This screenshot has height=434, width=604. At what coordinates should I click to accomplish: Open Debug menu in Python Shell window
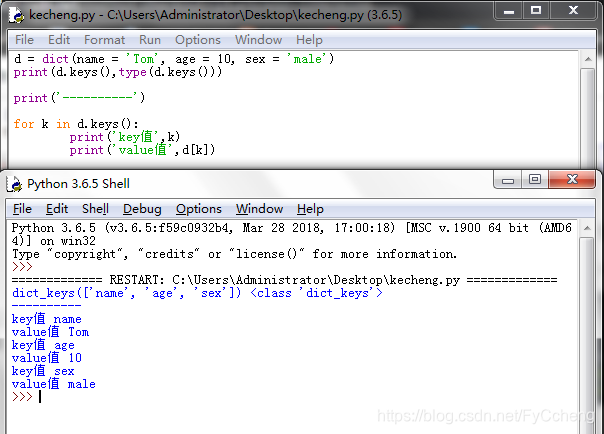[142, 209]
